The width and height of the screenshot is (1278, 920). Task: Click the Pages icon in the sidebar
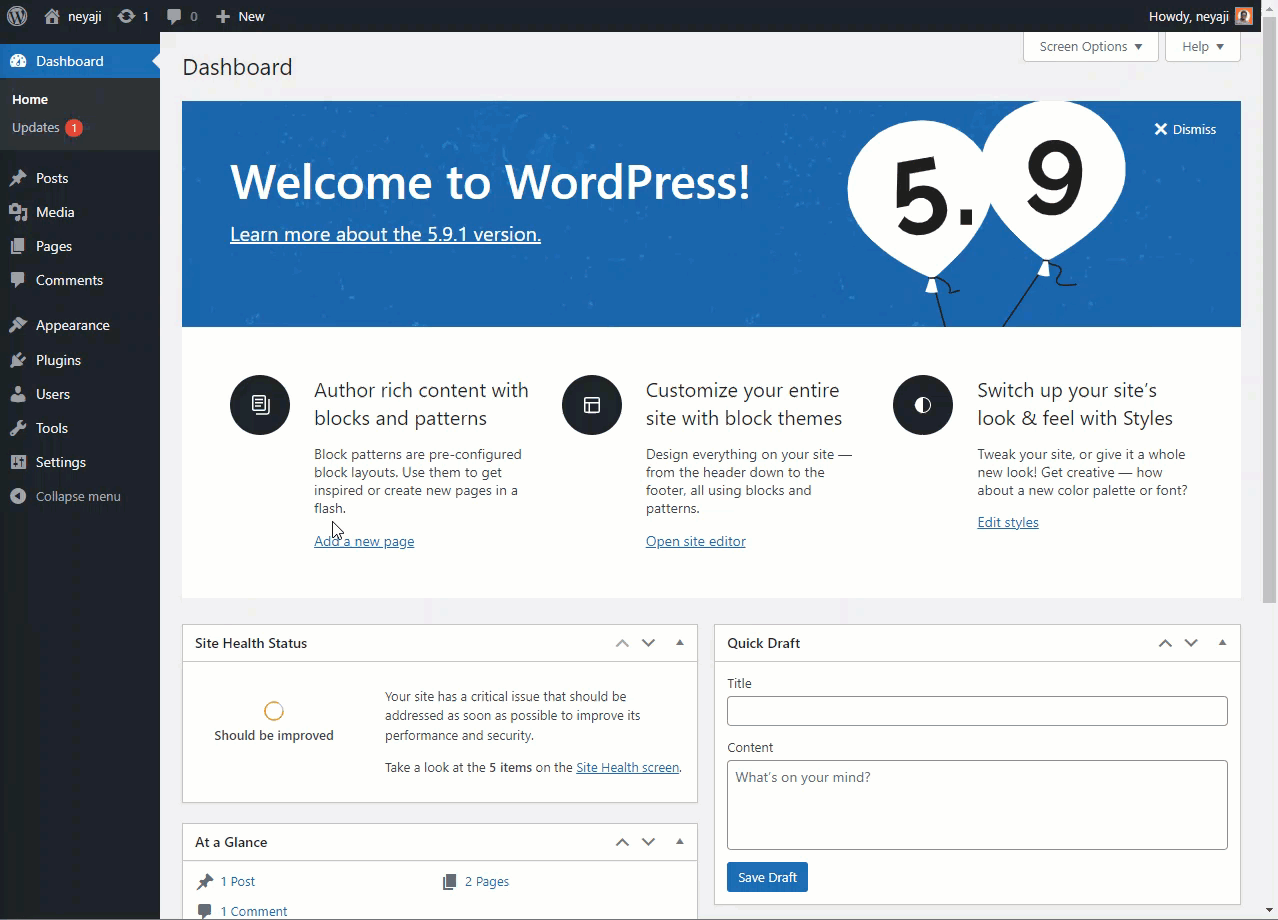(18, 246)
